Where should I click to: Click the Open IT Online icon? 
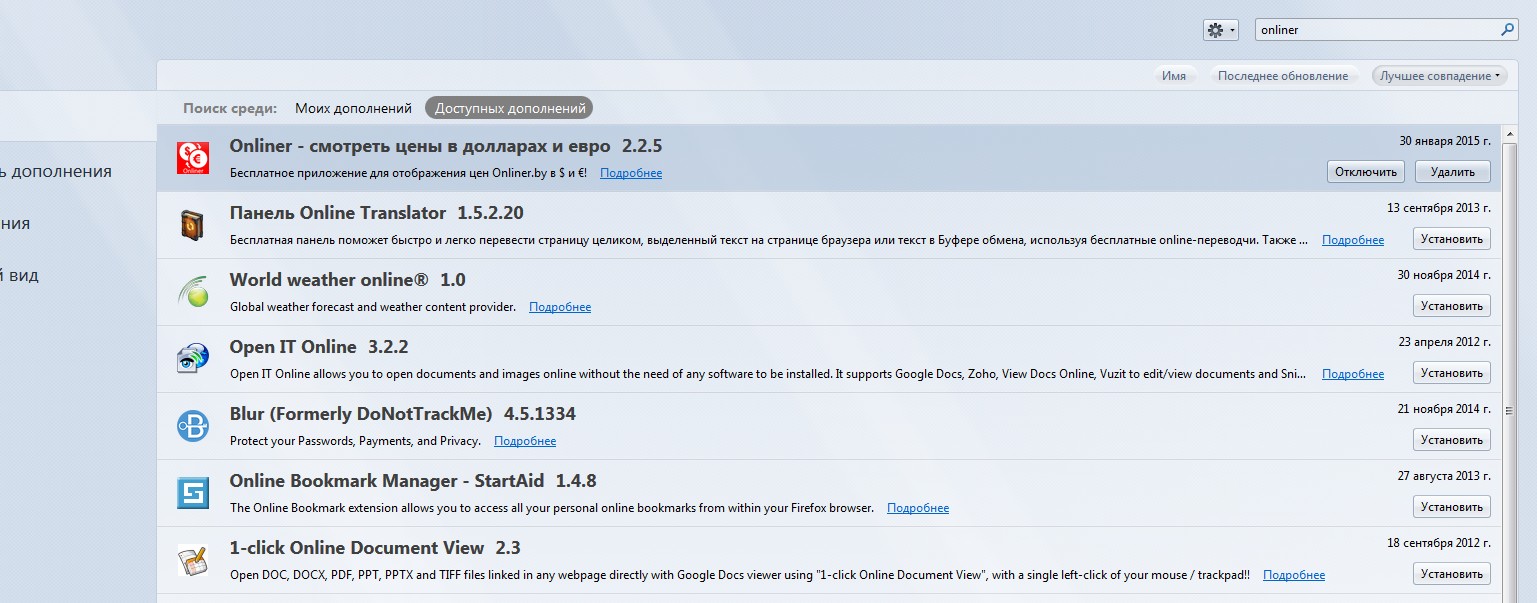(x=192, y=359)
